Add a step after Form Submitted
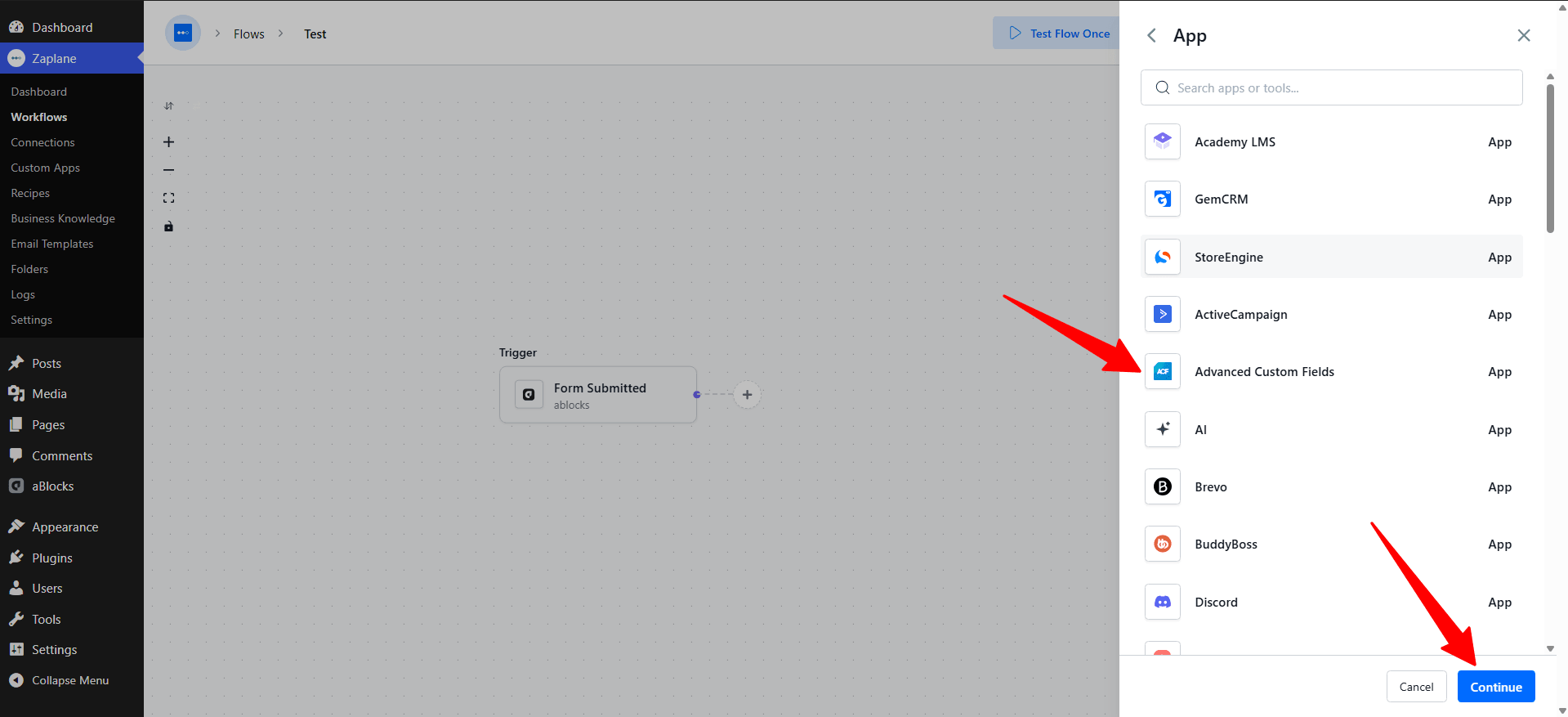This screenshot has height=717, width=1568. click(x=747, y=395)
